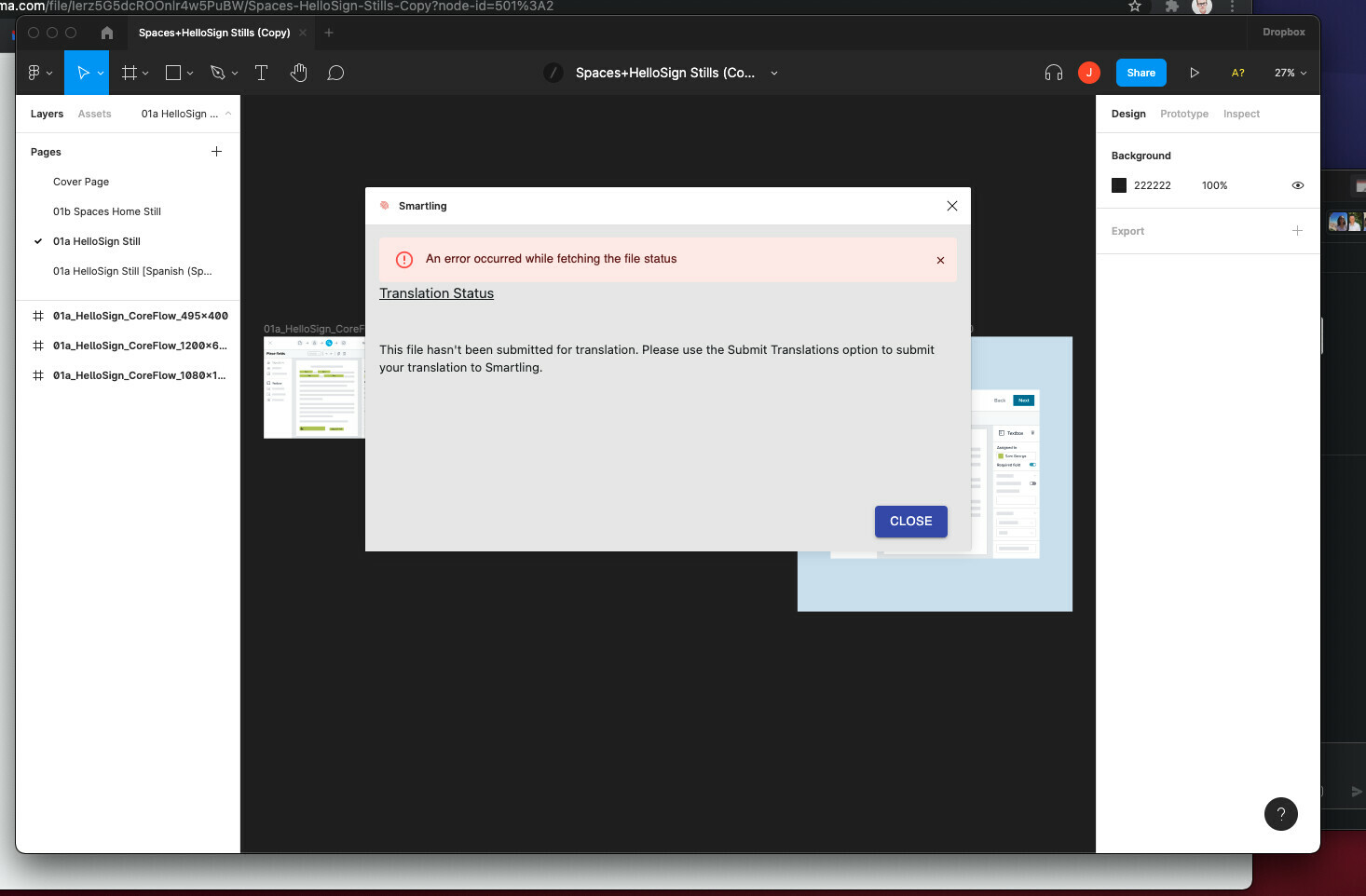This screenshot has width=1366, height=896.
Task: Add an export setting with plus icon
Action: pos(1297,230)
